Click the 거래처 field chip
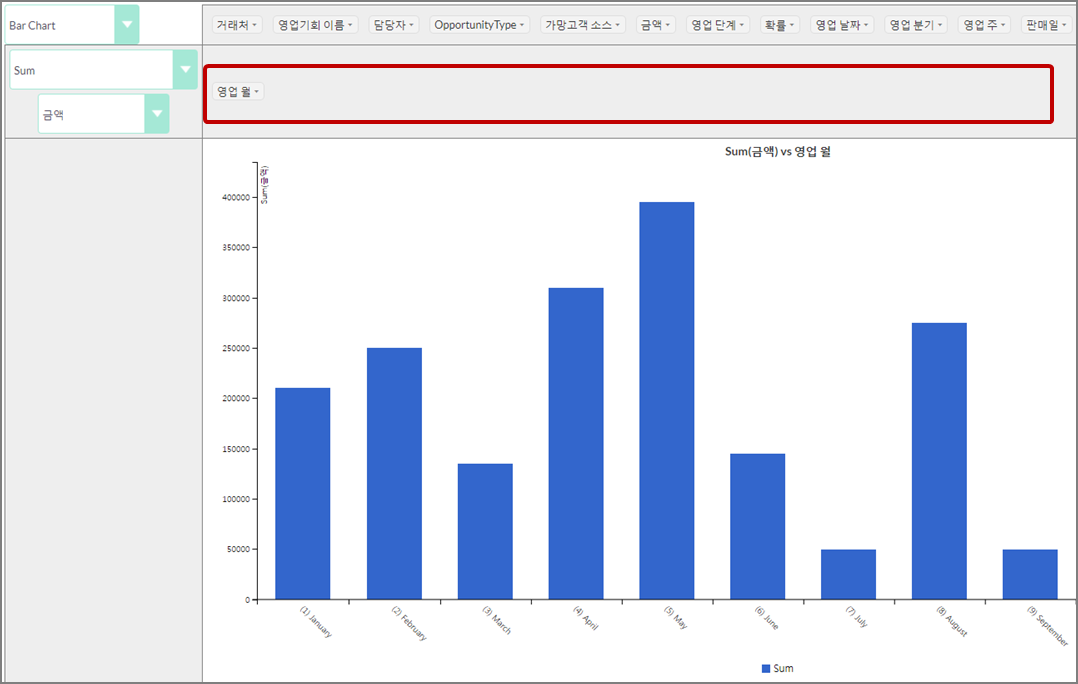This screenshot has height=684, width=1078. click(237, 25)
